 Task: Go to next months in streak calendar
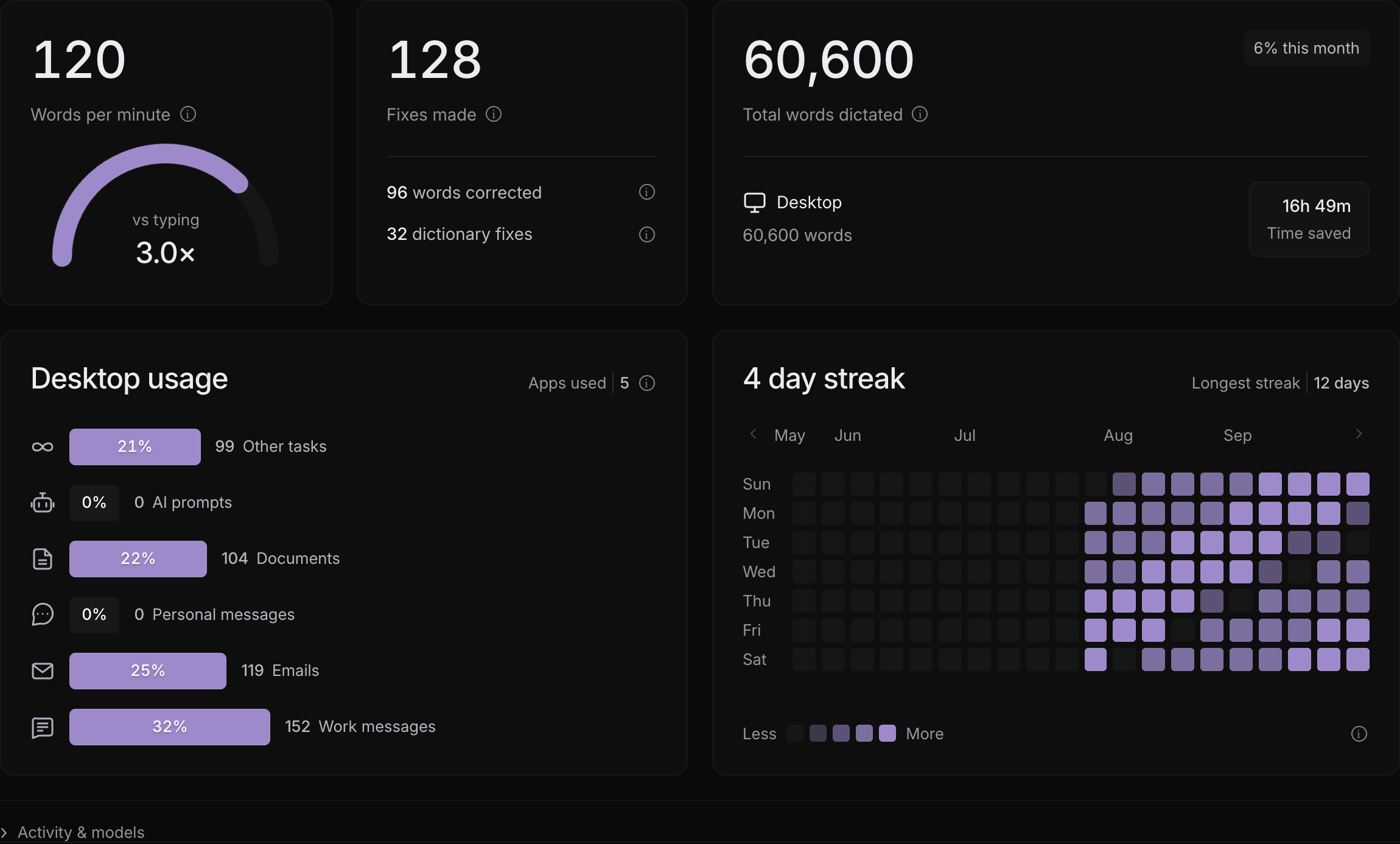coord(1359,434)
